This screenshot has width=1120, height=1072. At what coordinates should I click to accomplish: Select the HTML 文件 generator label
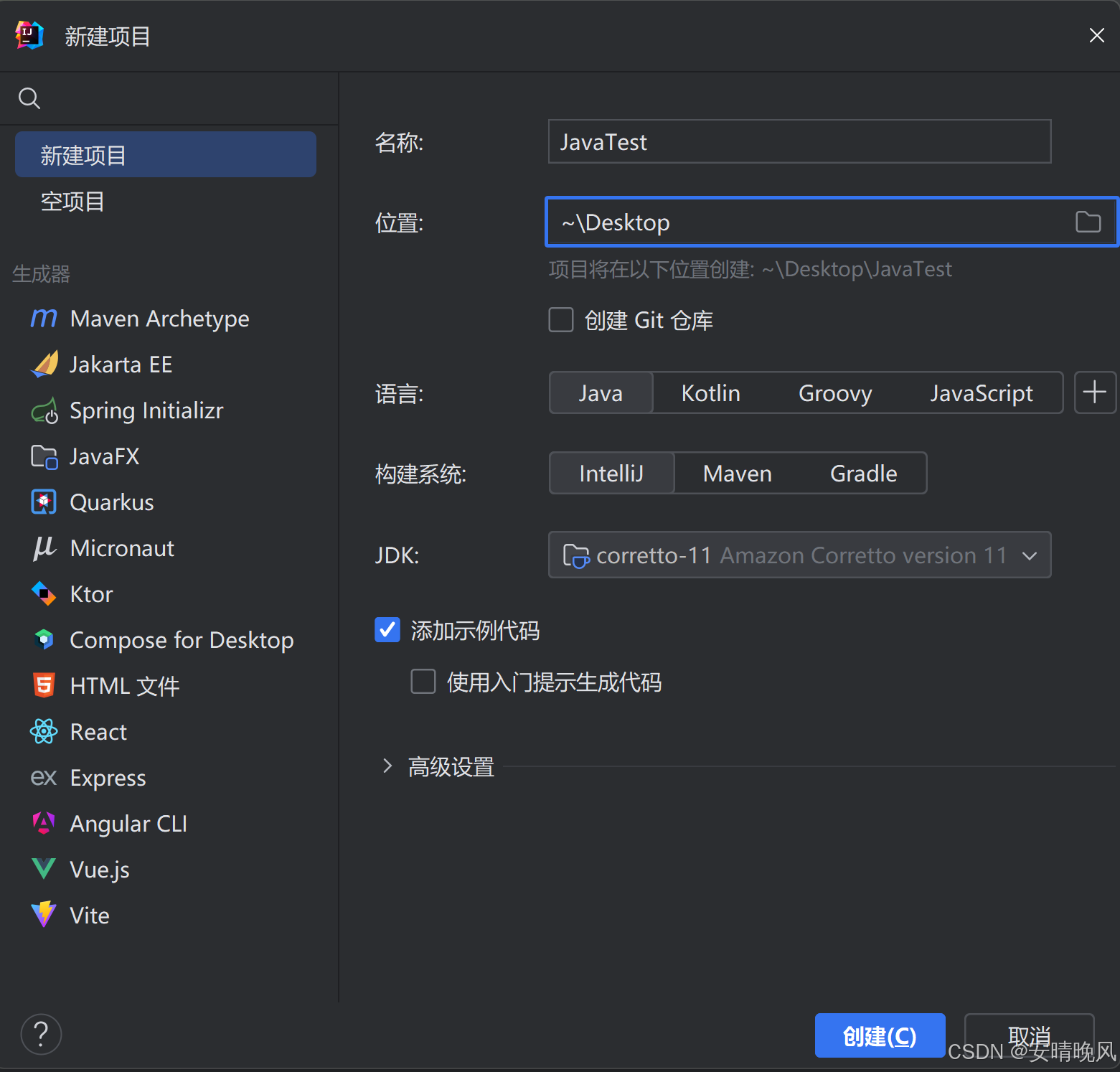click(125, 686)
